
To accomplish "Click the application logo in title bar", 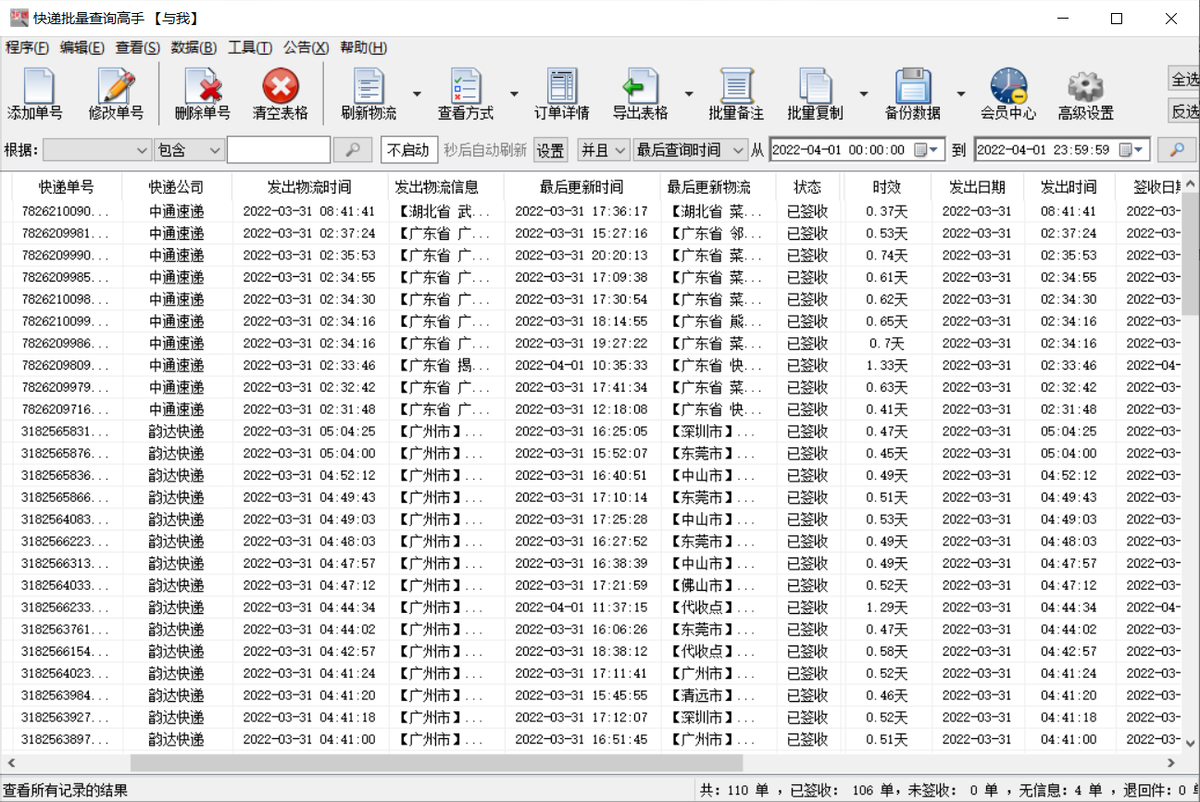I will click(18, 18).
